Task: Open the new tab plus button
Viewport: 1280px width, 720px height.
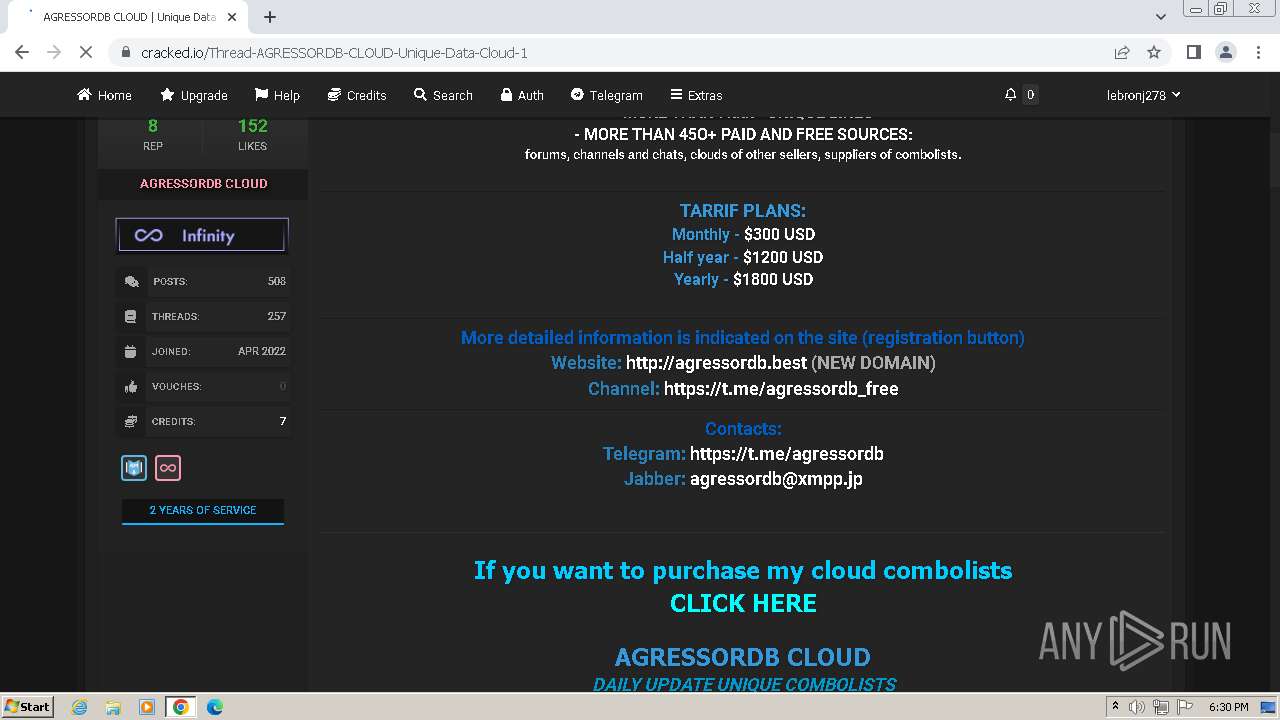Action: coord(270,17)
